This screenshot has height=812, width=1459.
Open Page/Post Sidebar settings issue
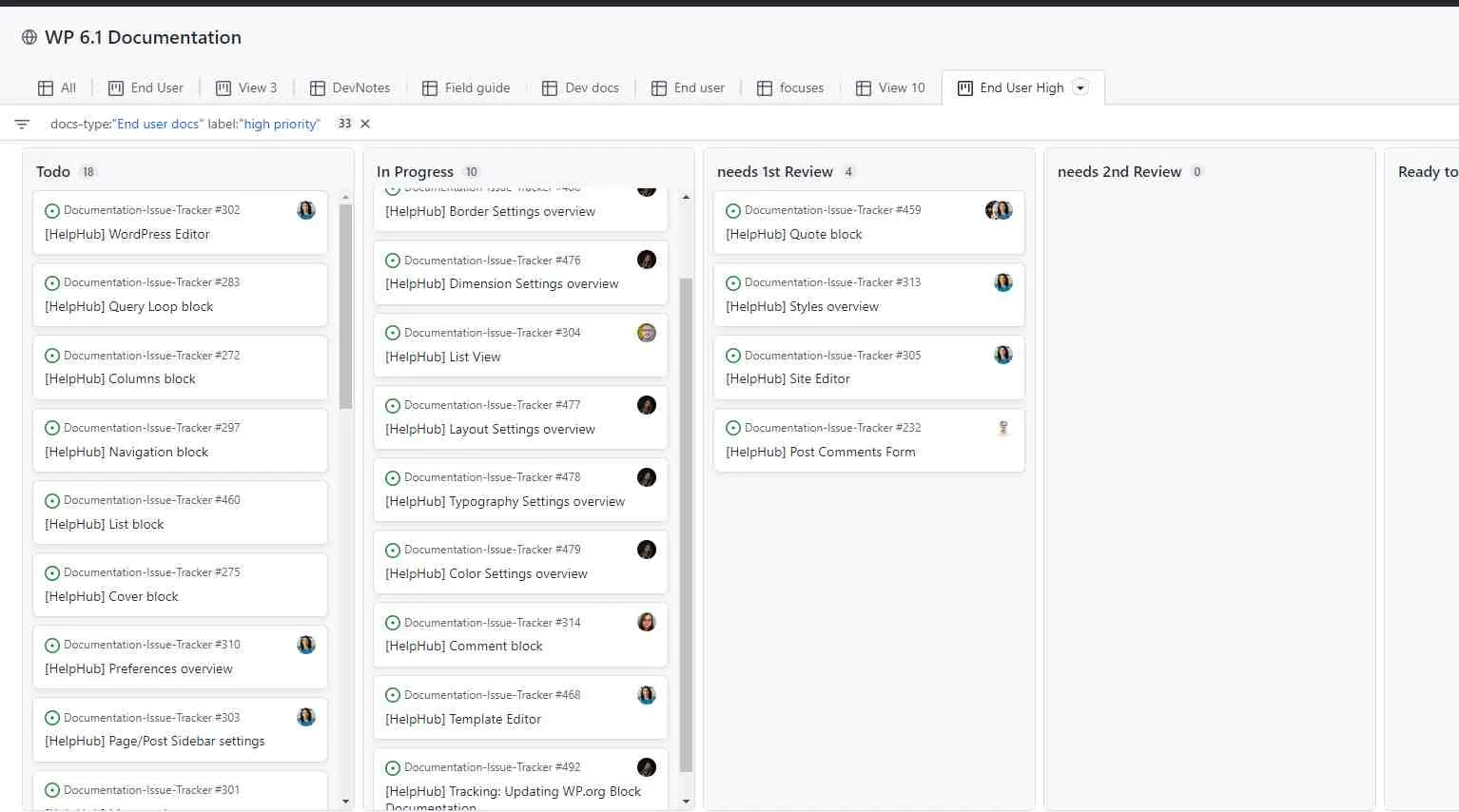pyautogui.click(x=155, y=741)
